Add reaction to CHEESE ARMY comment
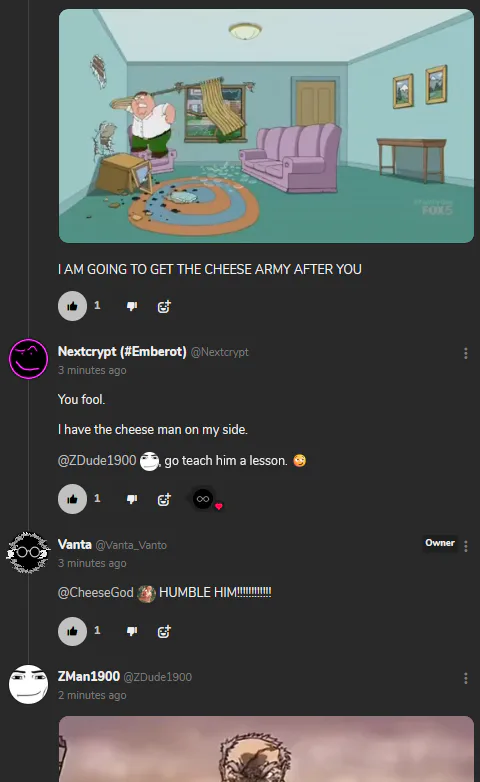Screen dimensions: 480x782 (x=164, y=306)
